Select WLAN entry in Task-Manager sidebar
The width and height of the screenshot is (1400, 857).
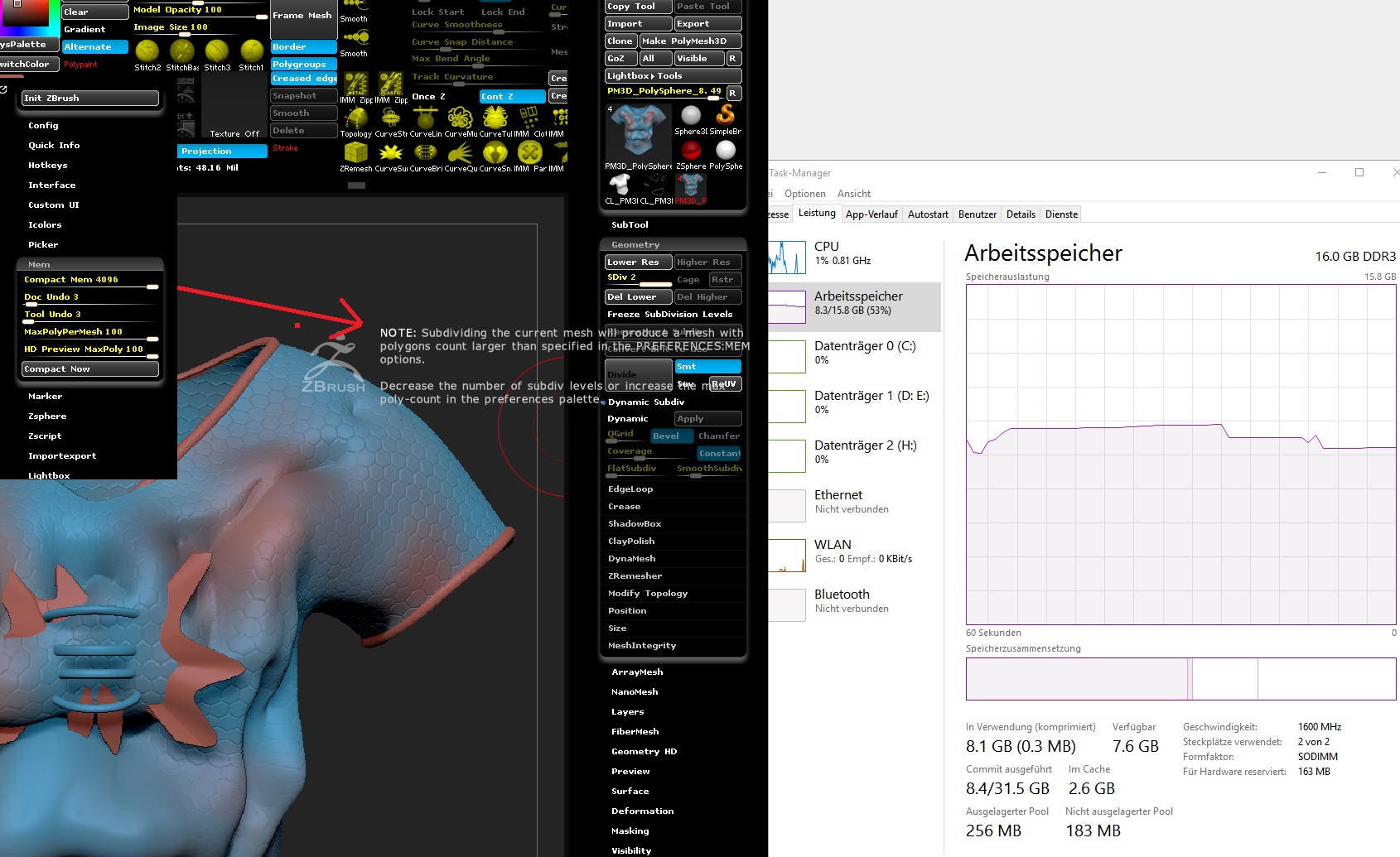[855, 556]
